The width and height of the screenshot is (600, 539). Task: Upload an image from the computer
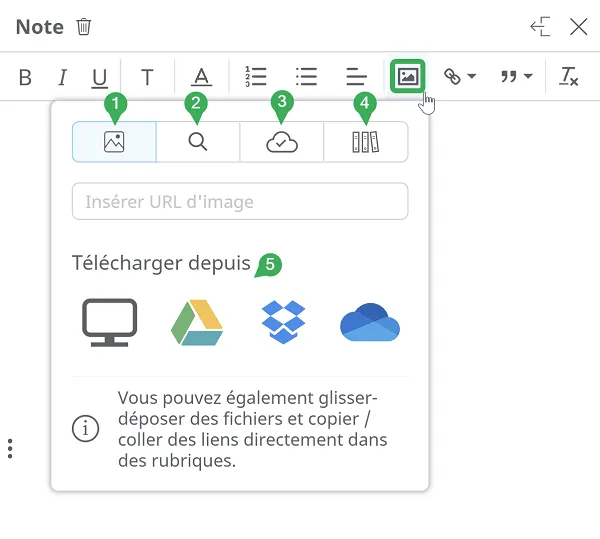109,322
